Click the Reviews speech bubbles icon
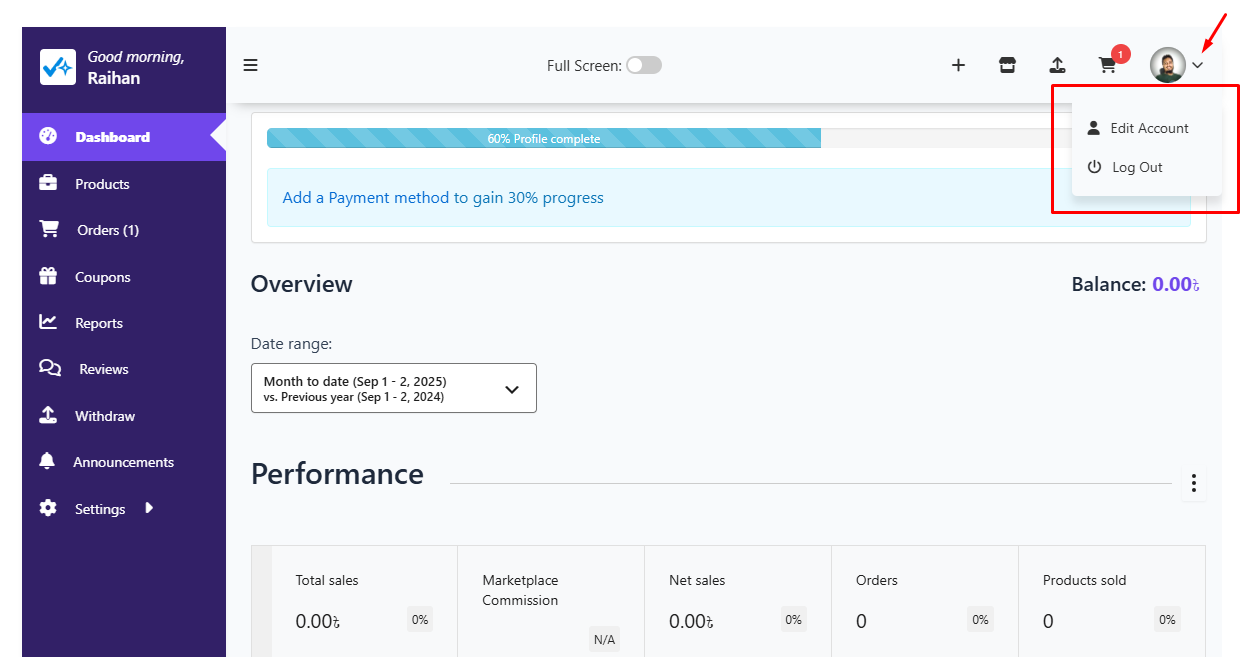This screenshot has width=1248, height=657. 50,368
